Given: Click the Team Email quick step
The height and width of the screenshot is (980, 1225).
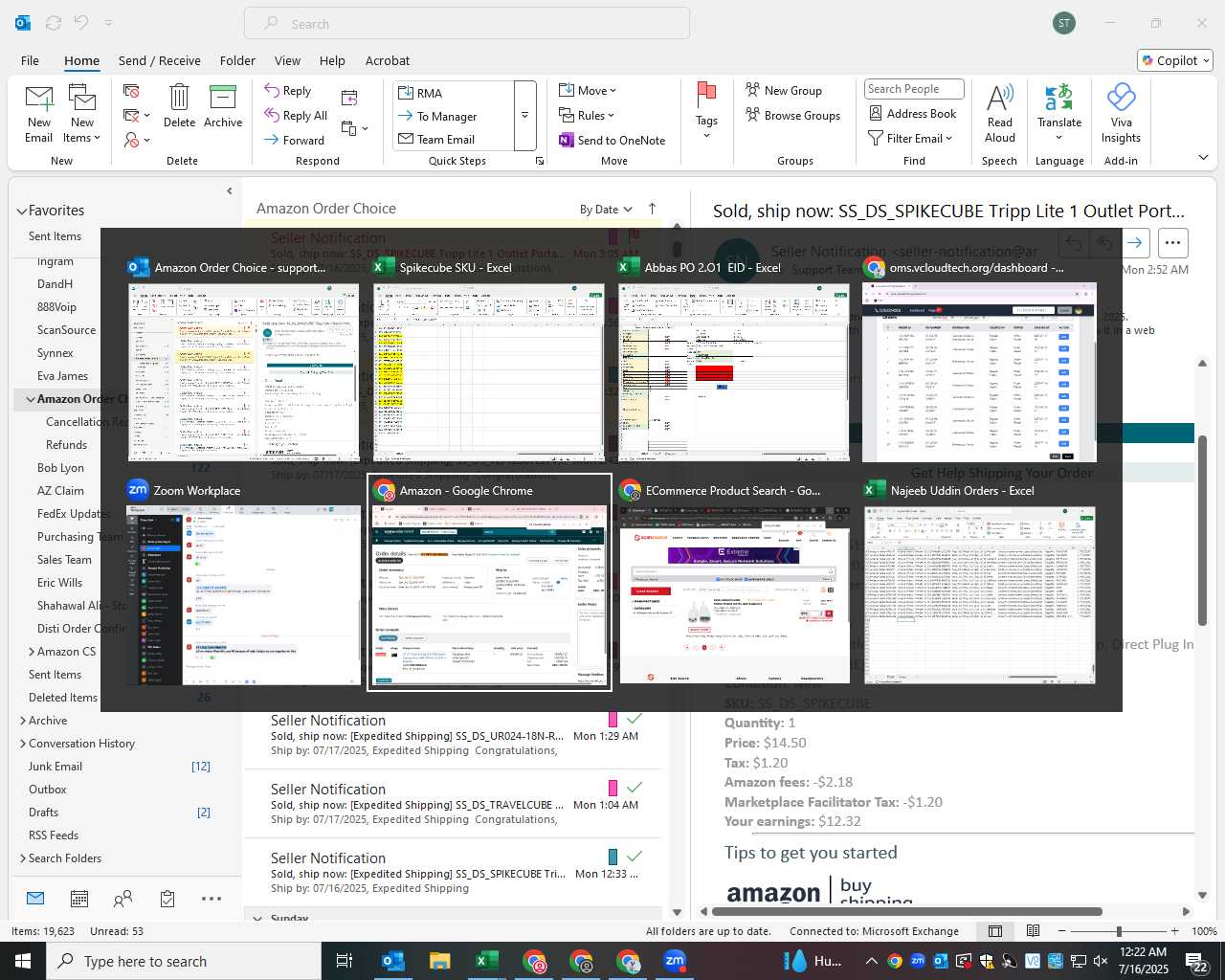Looking at the screenshot, I should [x=455, y=139].
